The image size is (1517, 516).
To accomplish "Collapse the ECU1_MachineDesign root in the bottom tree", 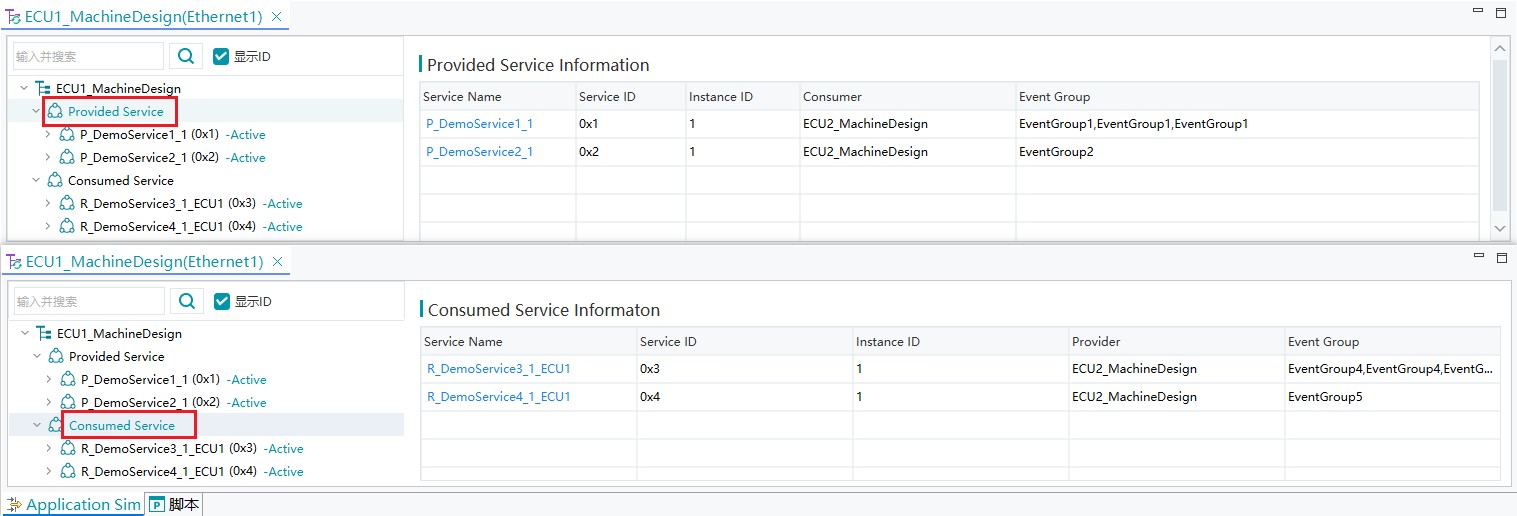I will pos(25,333).
